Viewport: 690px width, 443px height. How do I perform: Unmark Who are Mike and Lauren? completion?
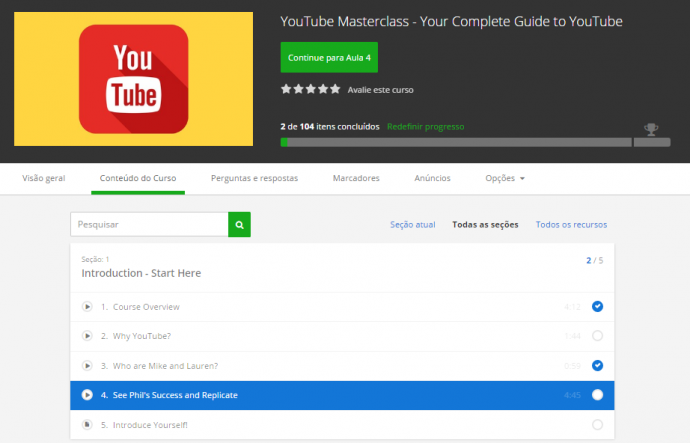[597, 366]
